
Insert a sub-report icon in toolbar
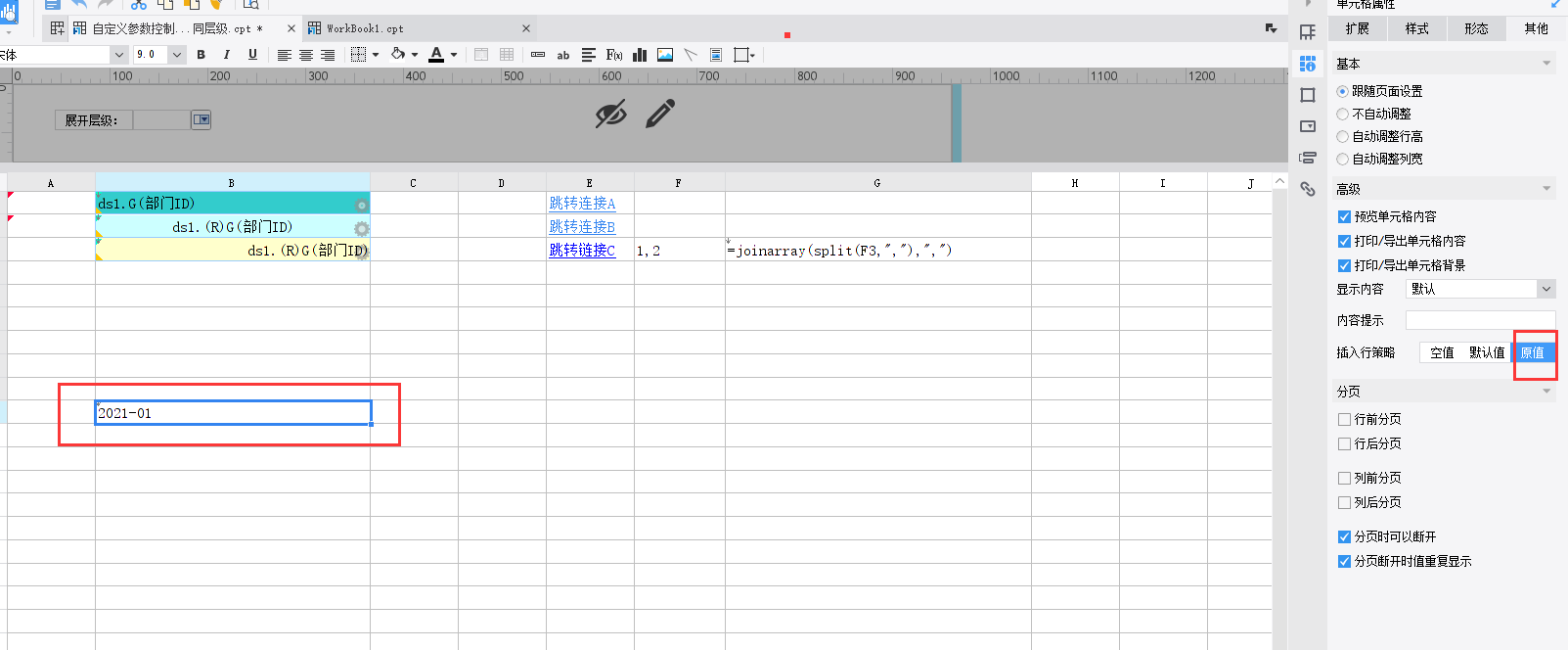[x=716, y=55]
